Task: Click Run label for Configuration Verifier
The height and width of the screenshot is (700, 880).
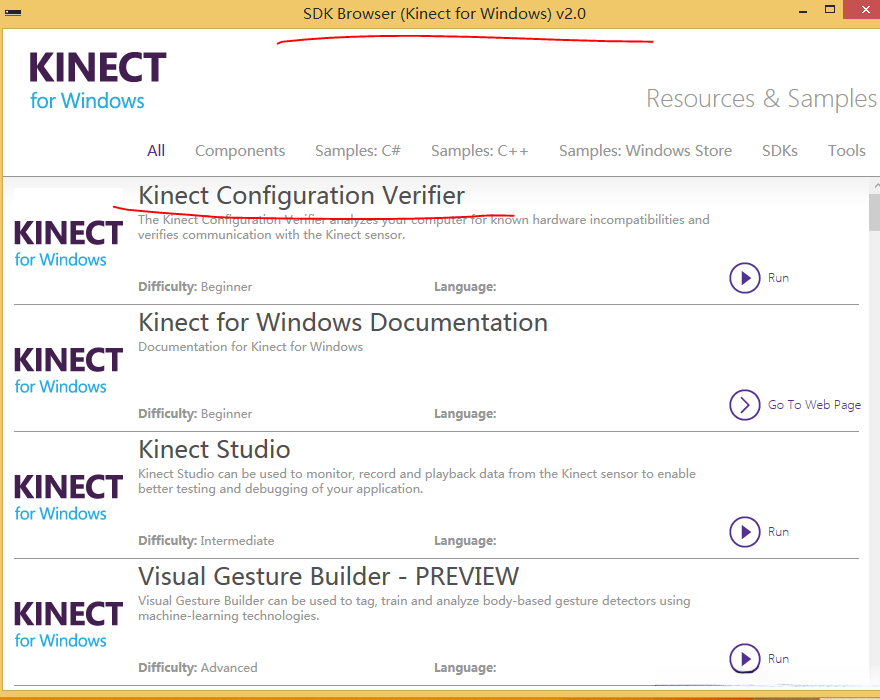Action: click(778, 278)
